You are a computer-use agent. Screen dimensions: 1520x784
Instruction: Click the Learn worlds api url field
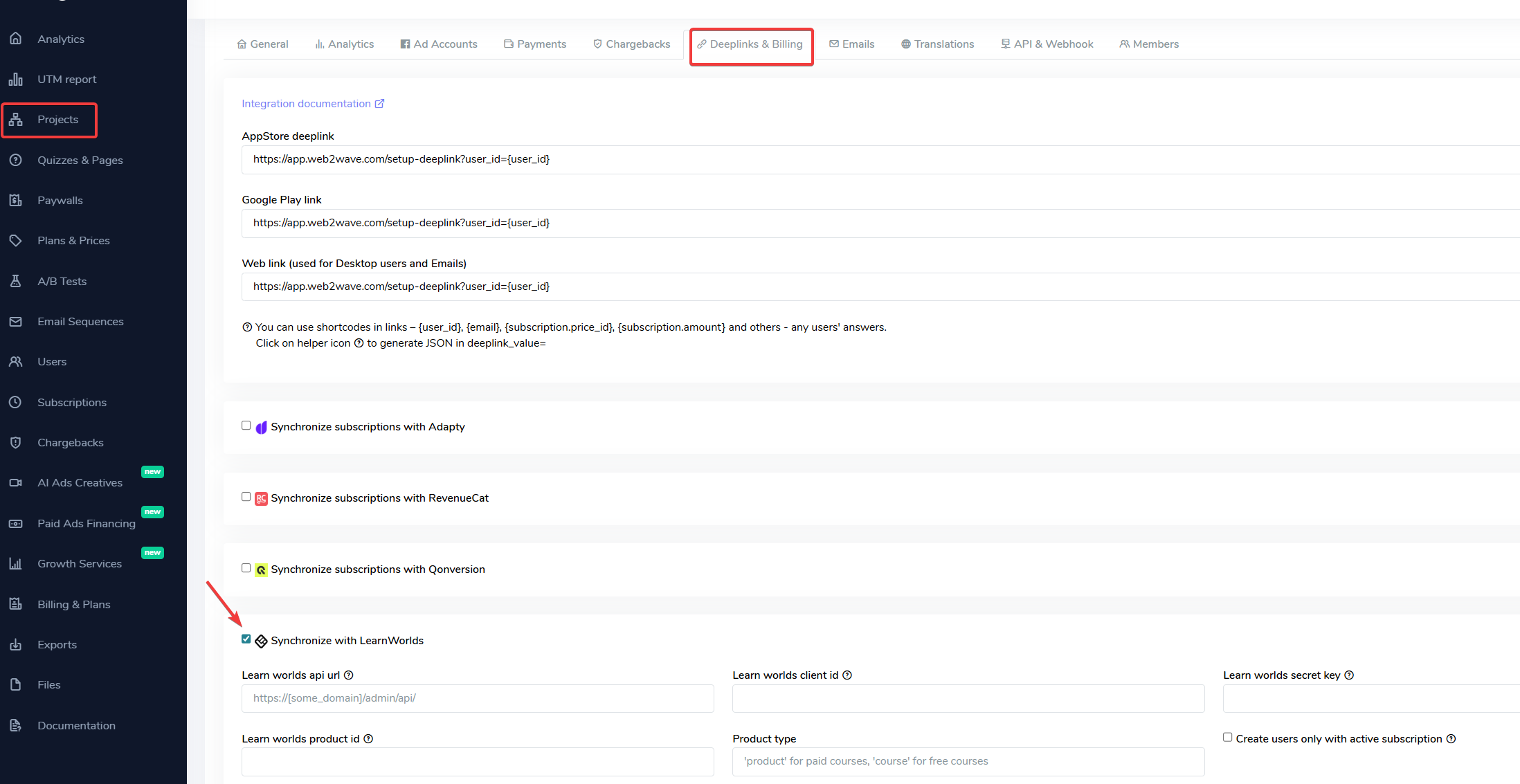(x=478, y=698)
